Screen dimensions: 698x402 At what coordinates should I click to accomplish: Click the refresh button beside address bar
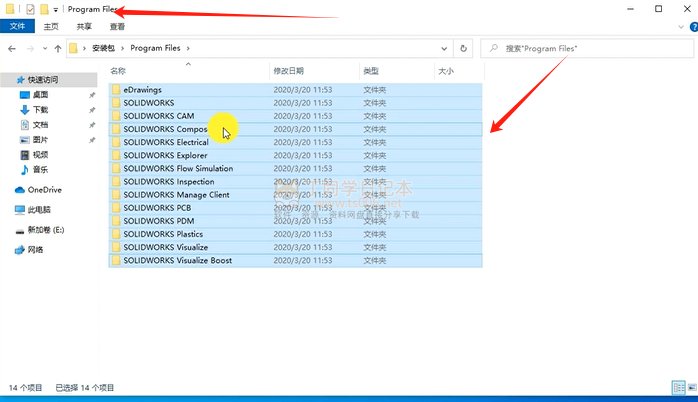tap(463, 48)
